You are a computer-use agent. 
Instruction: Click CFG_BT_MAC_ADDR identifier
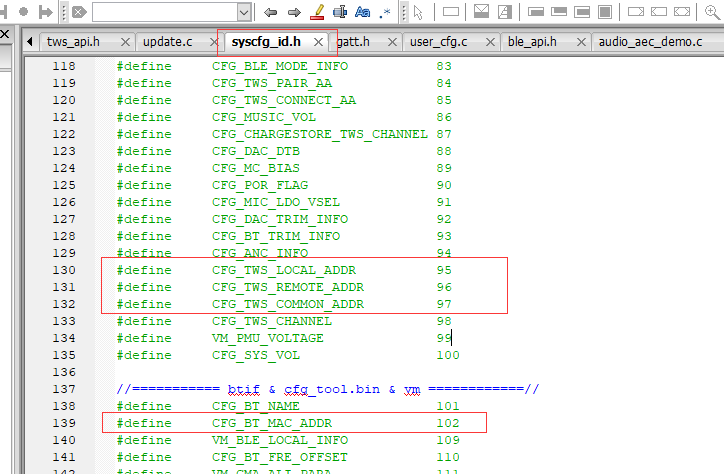pyautogui.click(x=272, y=423)
